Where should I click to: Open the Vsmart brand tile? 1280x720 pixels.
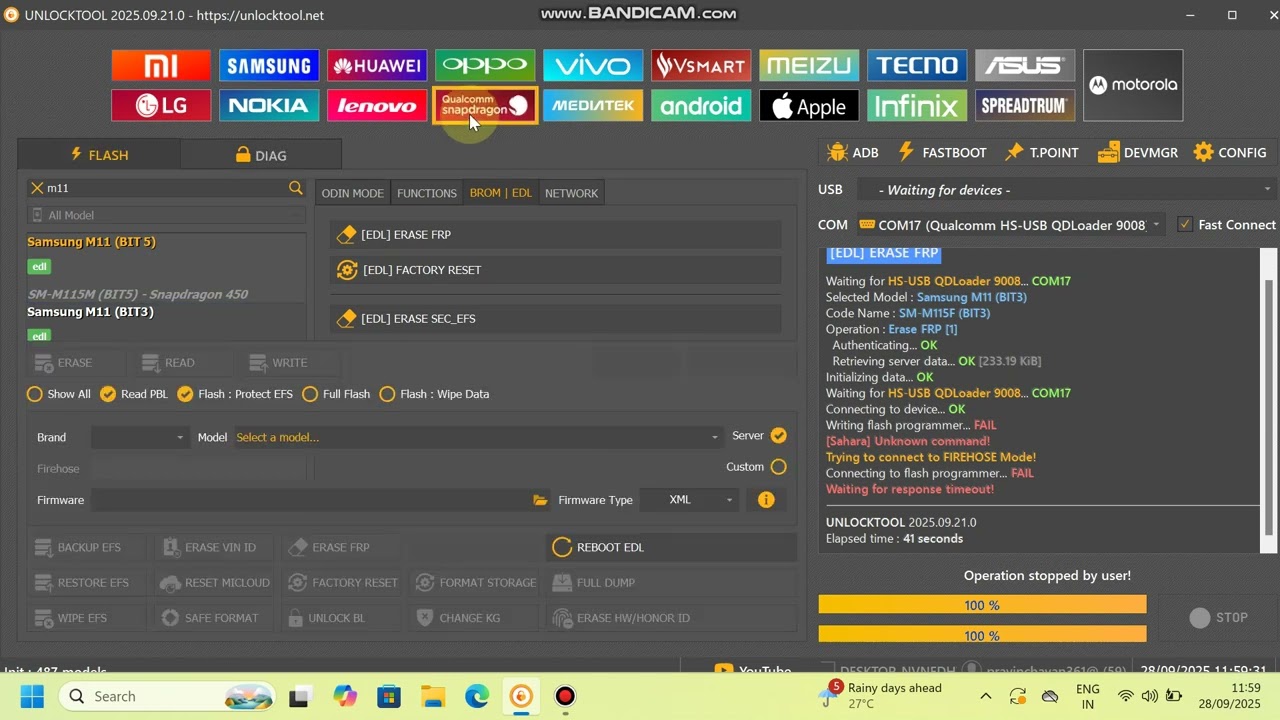[701, 66]
